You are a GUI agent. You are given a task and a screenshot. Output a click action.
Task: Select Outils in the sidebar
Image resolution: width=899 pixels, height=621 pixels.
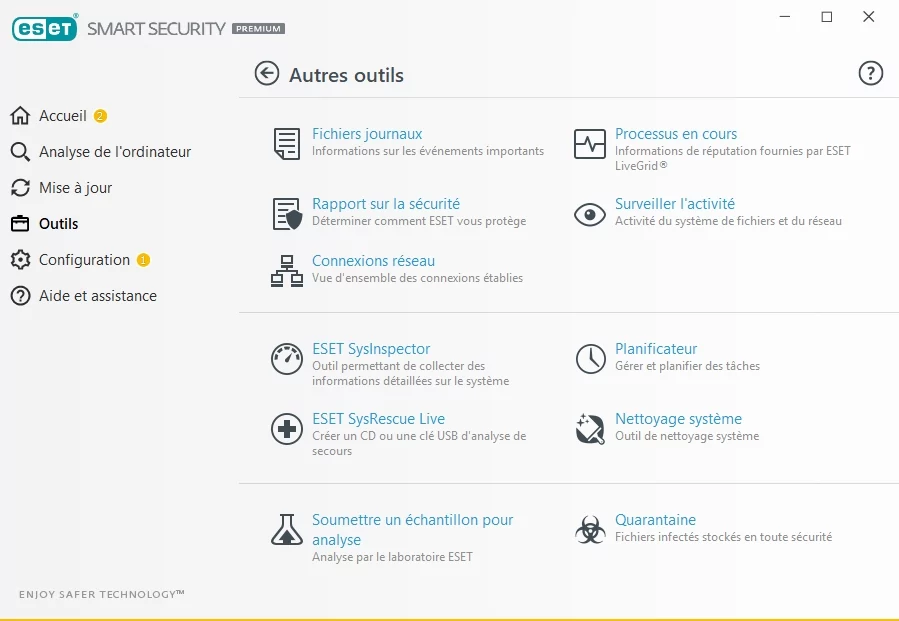coord(58,224)
